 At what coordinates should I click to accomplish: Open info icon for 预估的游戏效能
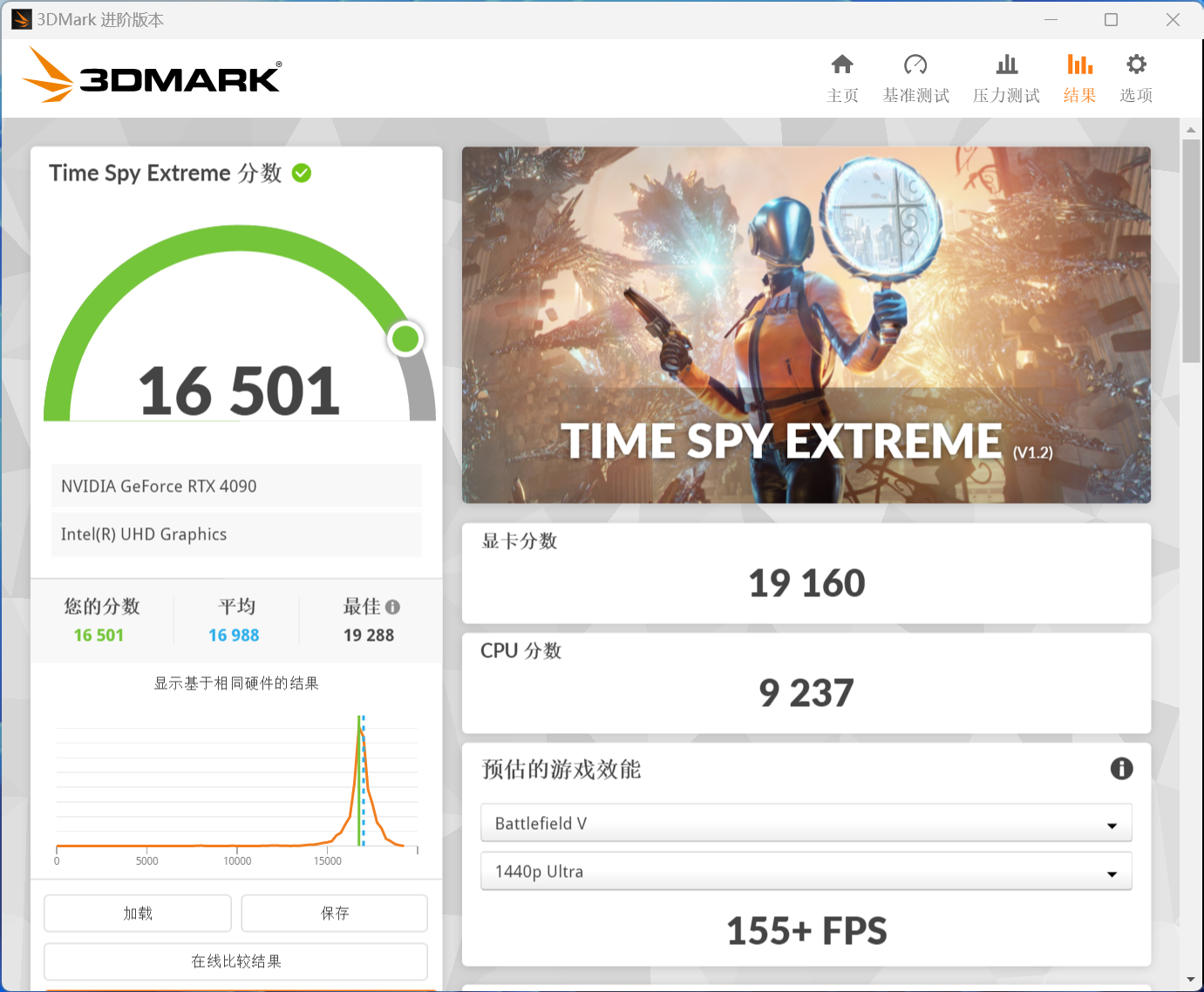(1121, 768)
